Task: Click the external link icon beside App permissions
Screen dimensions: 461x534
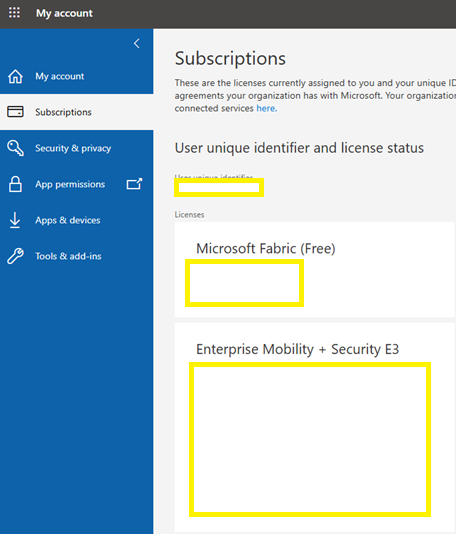Action: tap(134, 184)
